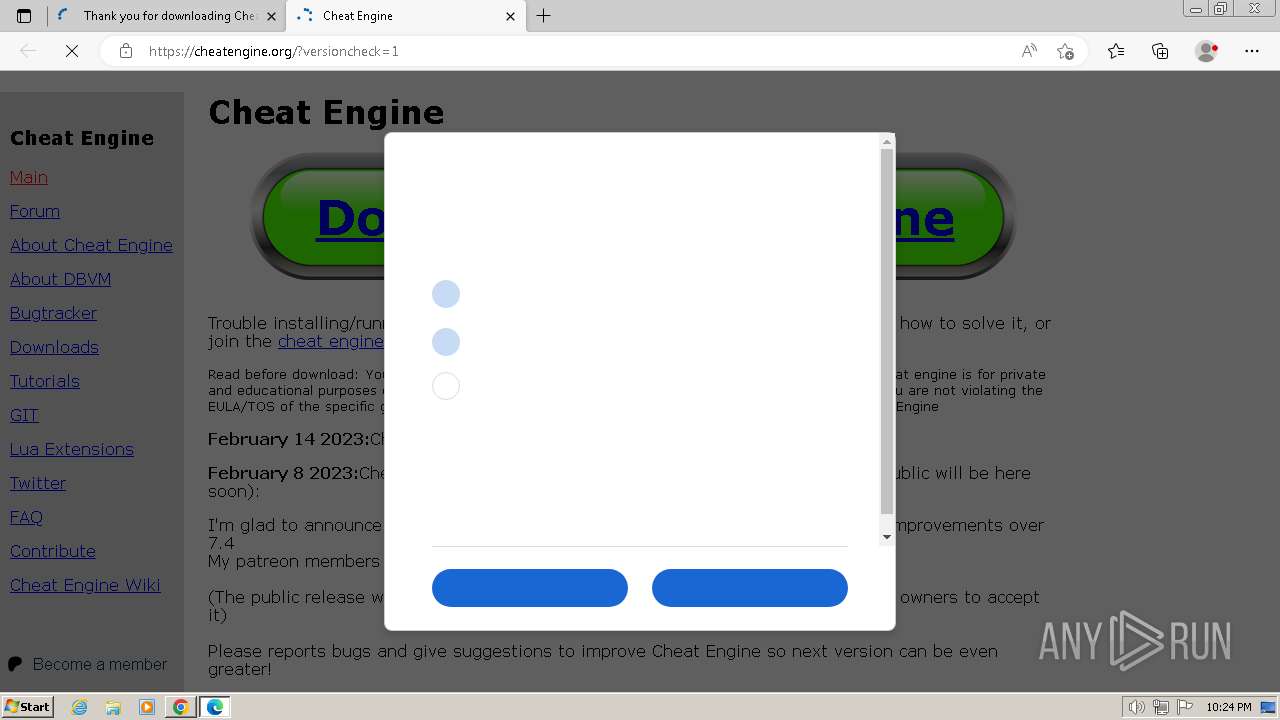The height and width of the screenshot is (720, 1280).
Task: Go to Downloads link
Action: click(x=54, y=347)
